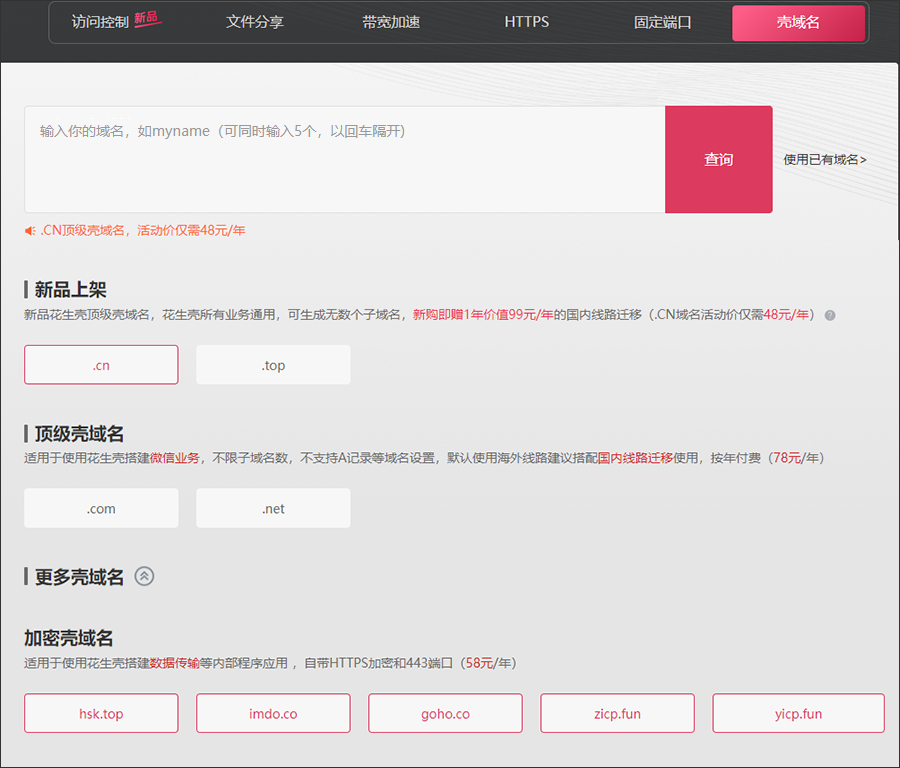Open the 国内线路迁移 red link
Image resolution: width=900 pixels, height=768 pixels.
click(635, 458)
